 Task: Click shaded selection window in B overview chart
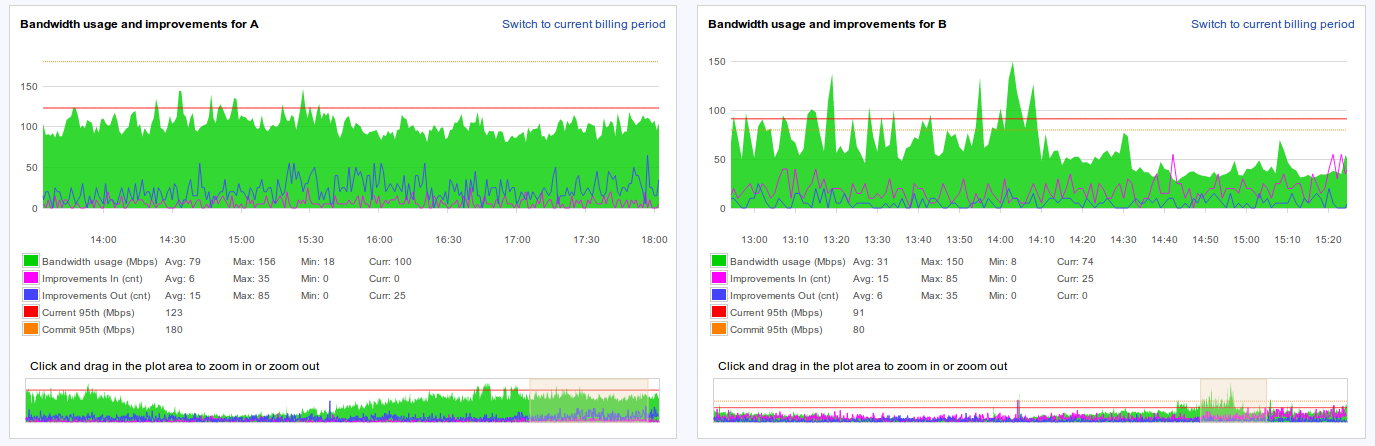[x=1233, y=400]
